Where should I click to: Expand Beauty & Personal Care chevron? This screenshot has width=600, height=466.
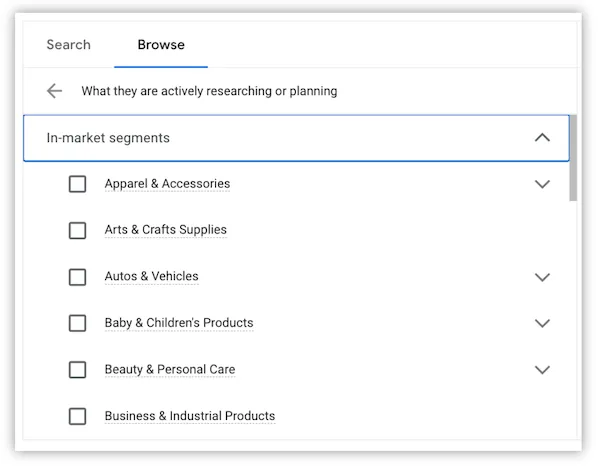(x=542, y=370)
